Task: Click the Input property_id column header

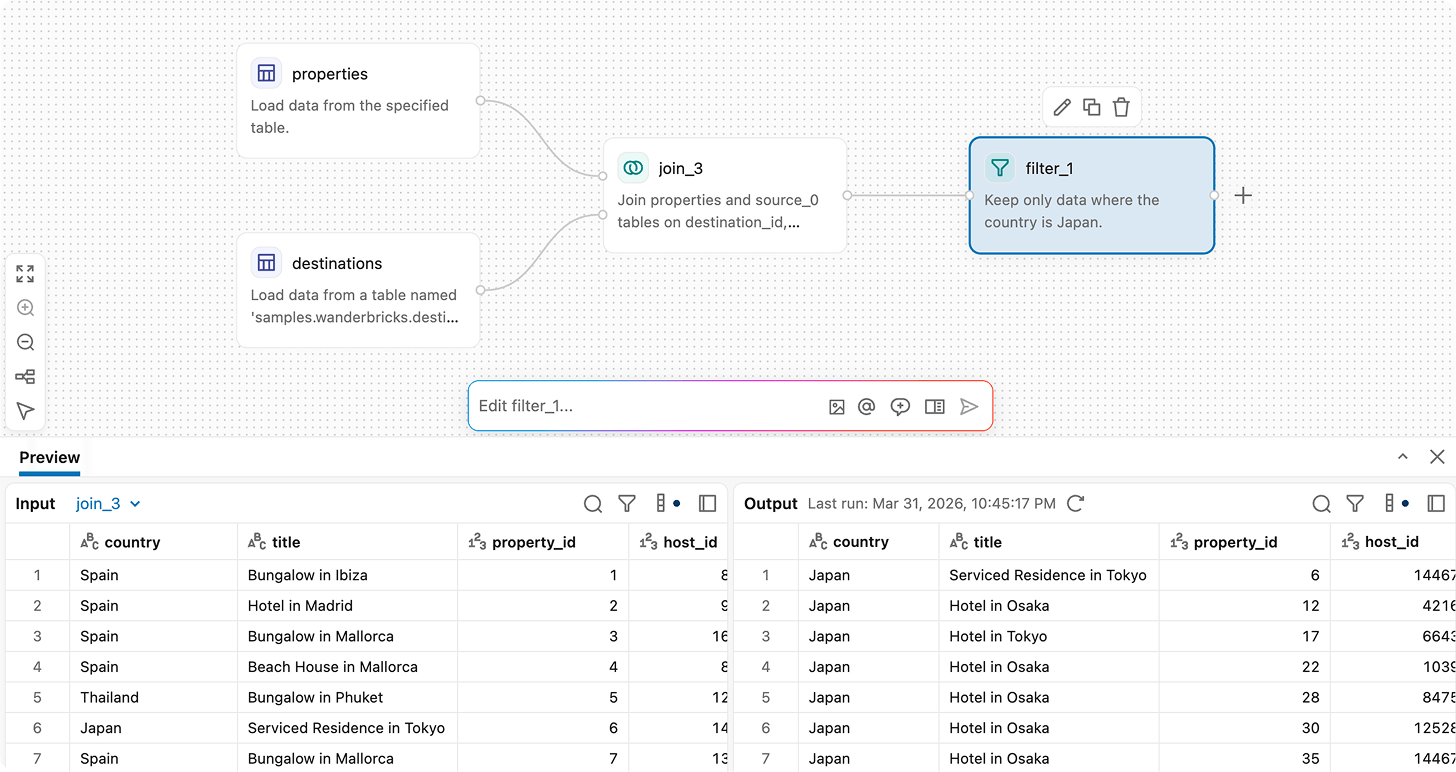Action: 543,542
